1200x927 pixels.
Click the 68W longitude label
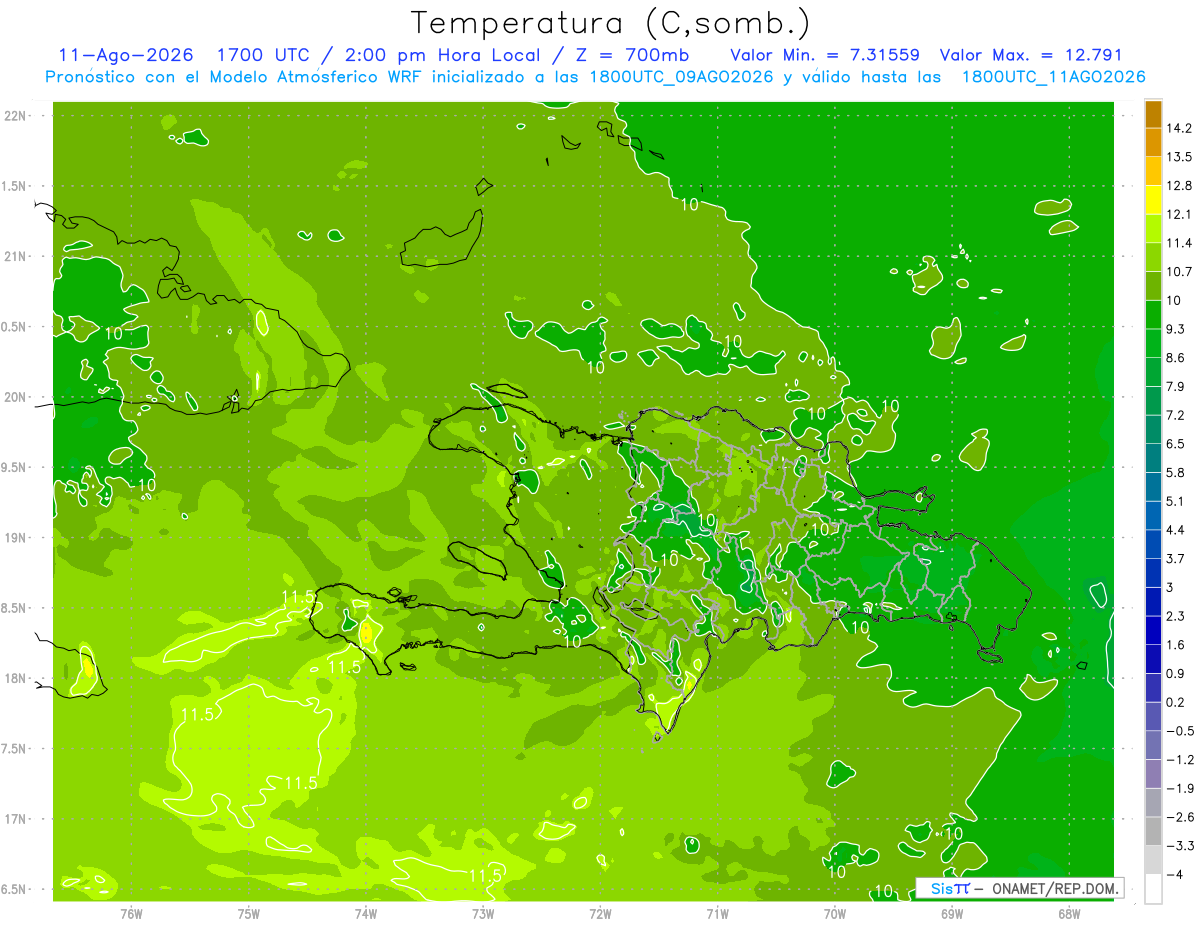[1069, 913]
